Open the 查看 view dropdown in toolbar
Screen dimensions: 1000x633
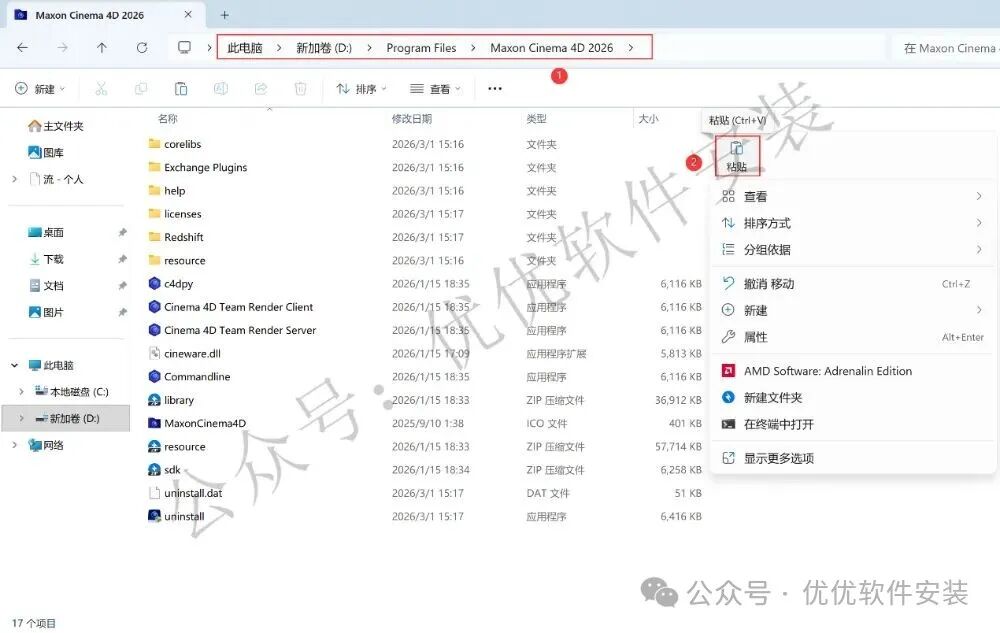coord(436,89)
